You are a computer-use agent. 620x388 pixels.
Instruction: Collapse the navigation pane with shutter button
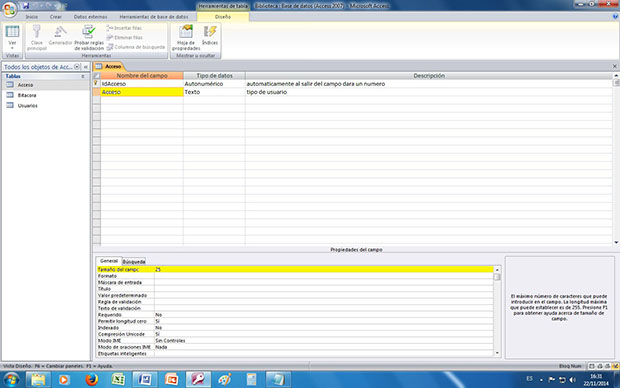tap(85, 67)
